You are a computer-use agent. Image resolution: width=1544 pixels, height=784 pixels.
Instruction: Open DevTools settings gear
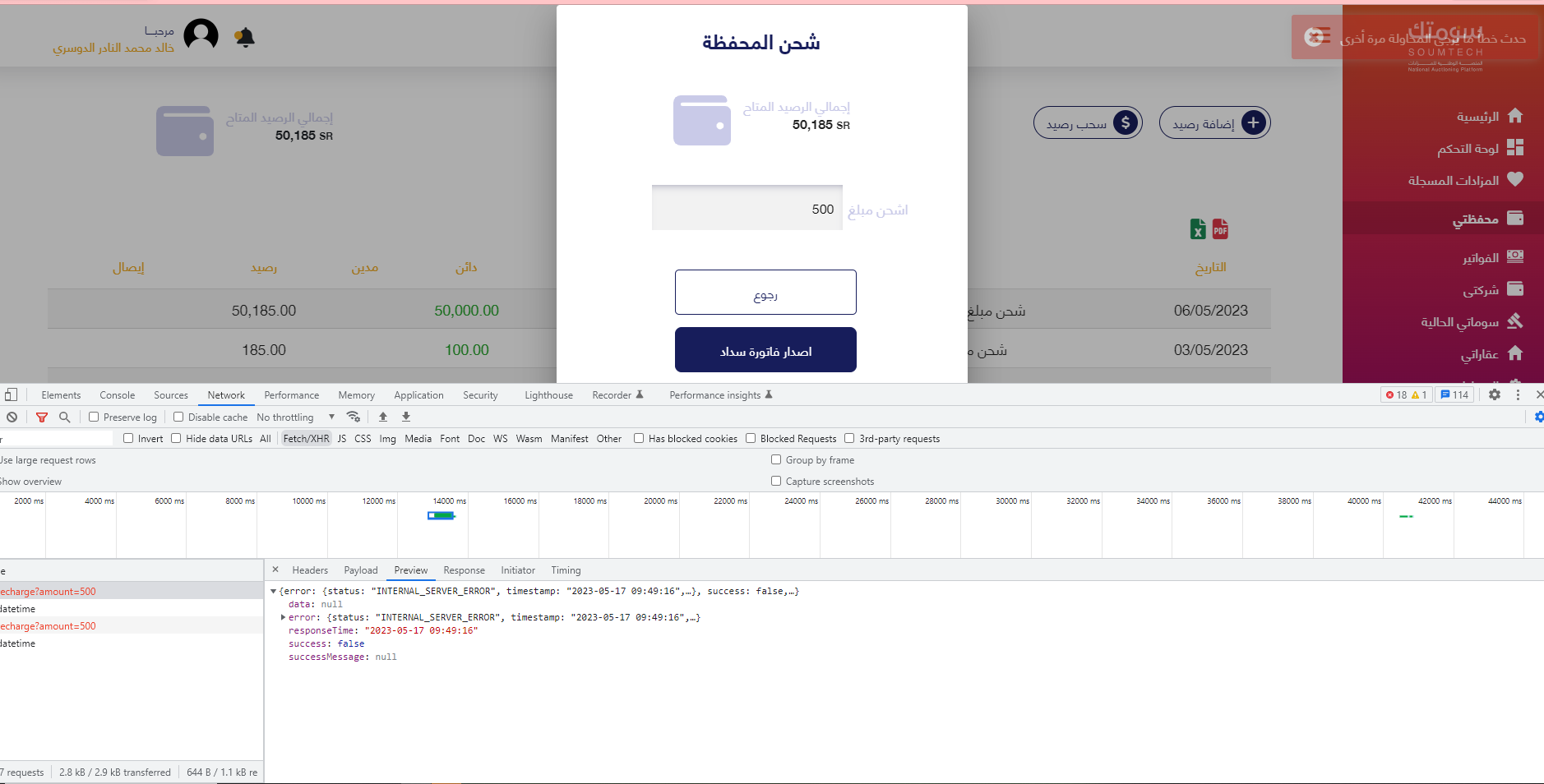click(x=1495, y=395)
